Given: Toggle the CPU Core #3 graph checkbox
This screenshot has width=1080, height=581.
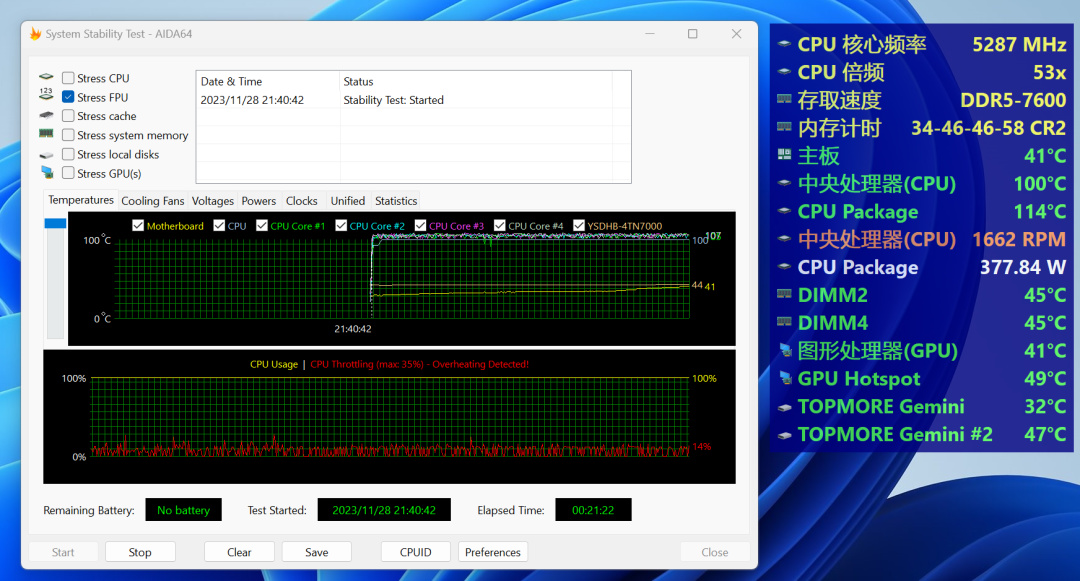Looking at the screenshot, I should coord(420,225).
